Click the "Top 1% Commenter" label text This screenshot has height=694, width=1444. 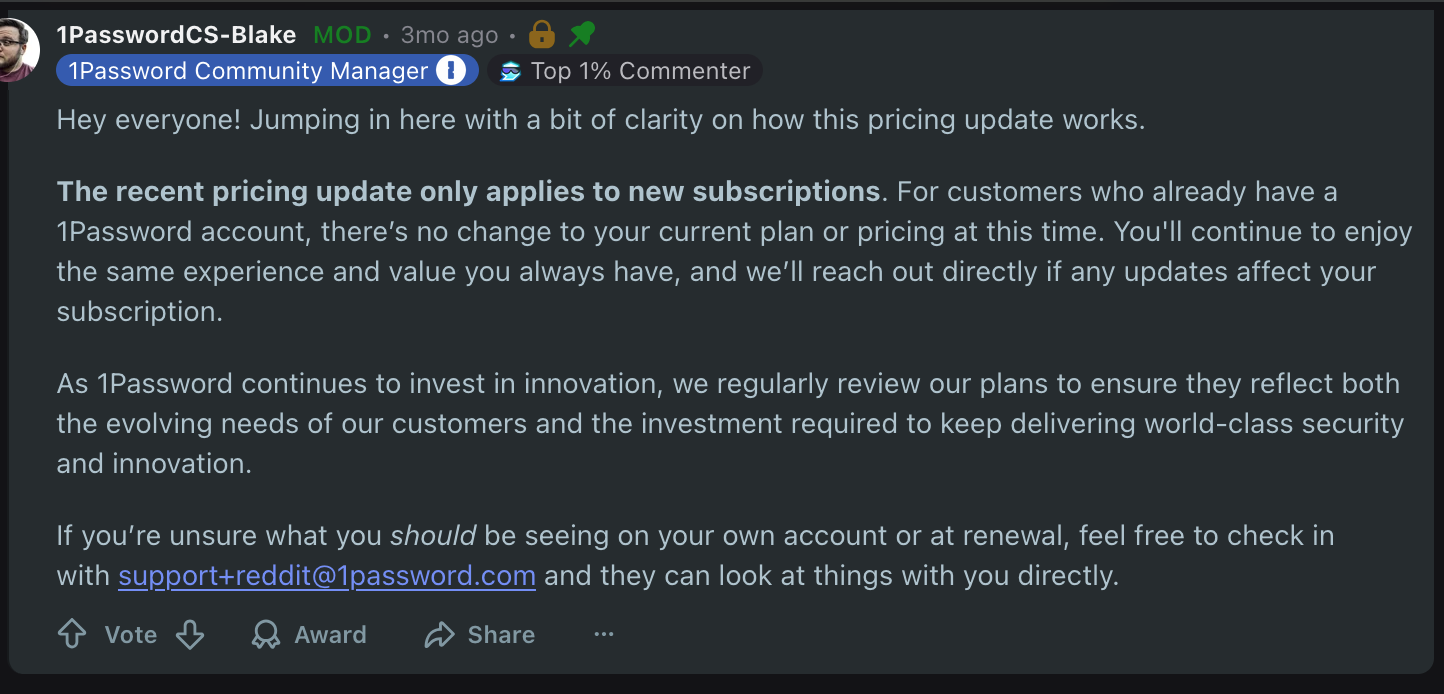coord(640,71)
